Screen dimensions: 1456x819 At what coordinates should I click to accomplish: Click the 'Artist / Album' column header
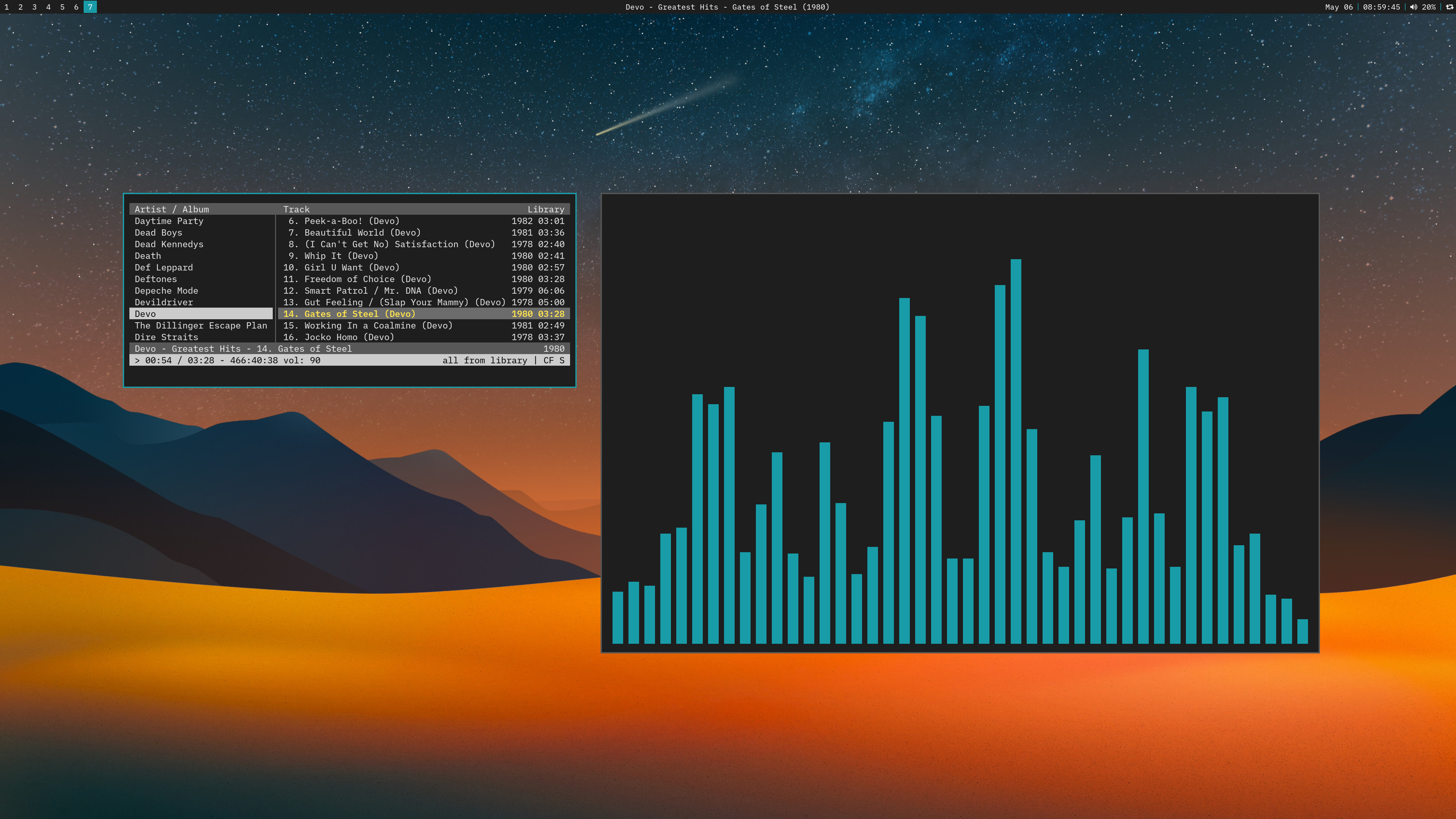(x=172, y=209)
